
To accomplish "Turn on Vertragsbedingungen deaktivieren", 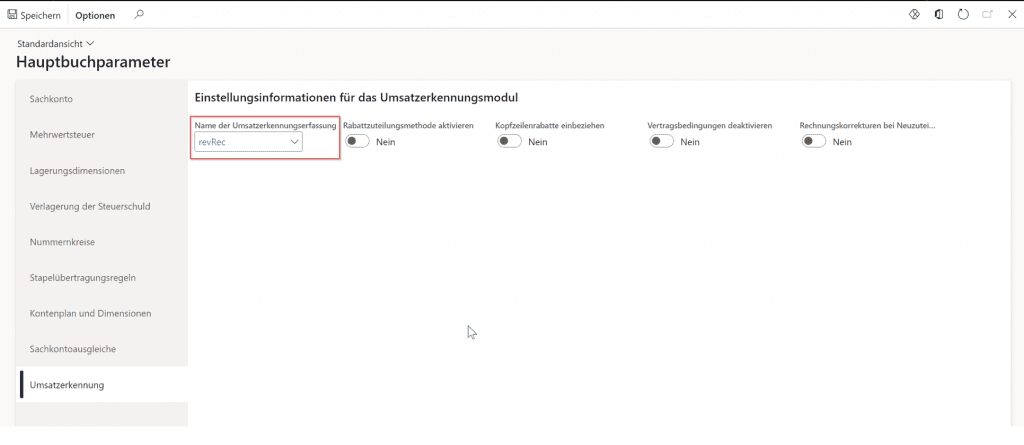I will (661, 142).
